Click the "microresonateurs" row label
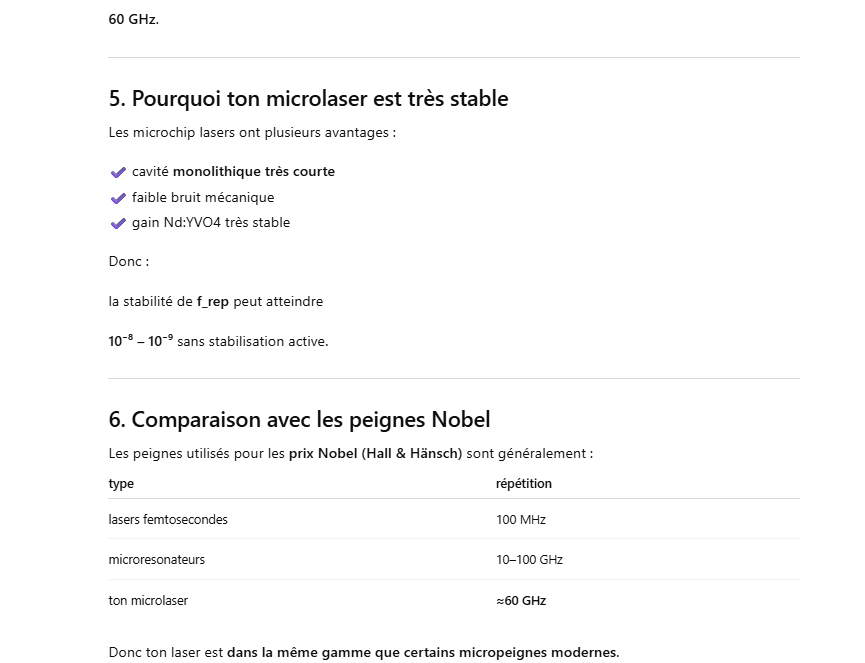 pos(156,560)
